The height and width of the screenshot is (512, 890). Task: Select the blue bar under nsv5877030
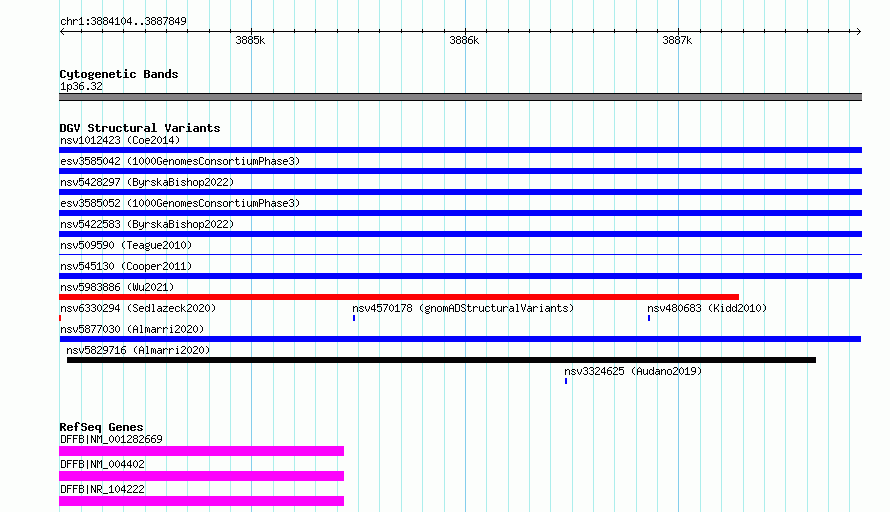tap(460, 339)
